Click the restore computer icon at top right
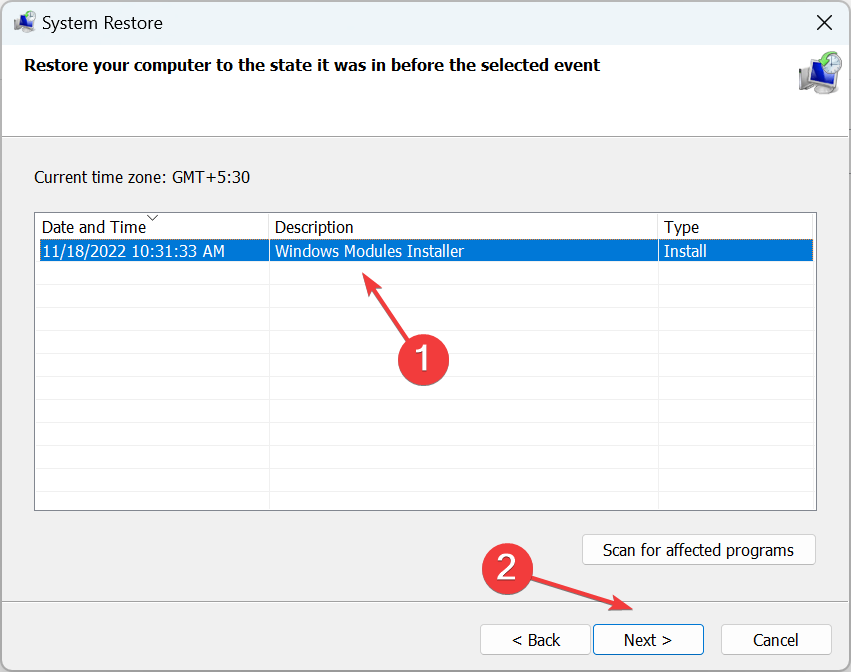 820,73
